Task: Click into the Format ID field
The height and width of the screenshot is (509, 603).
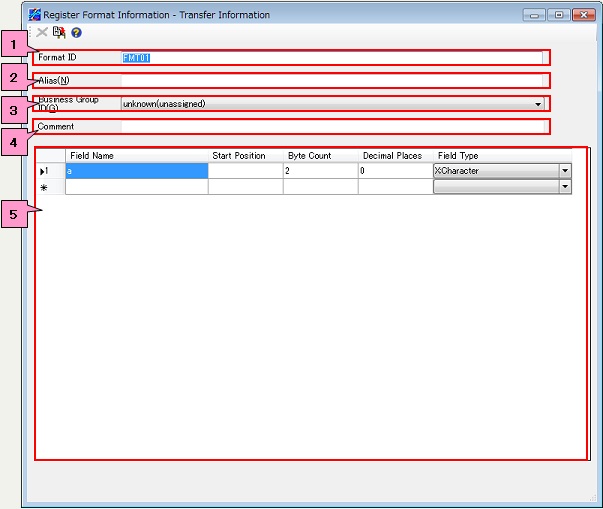Action: pyautogui.click(x=330, y=58)
